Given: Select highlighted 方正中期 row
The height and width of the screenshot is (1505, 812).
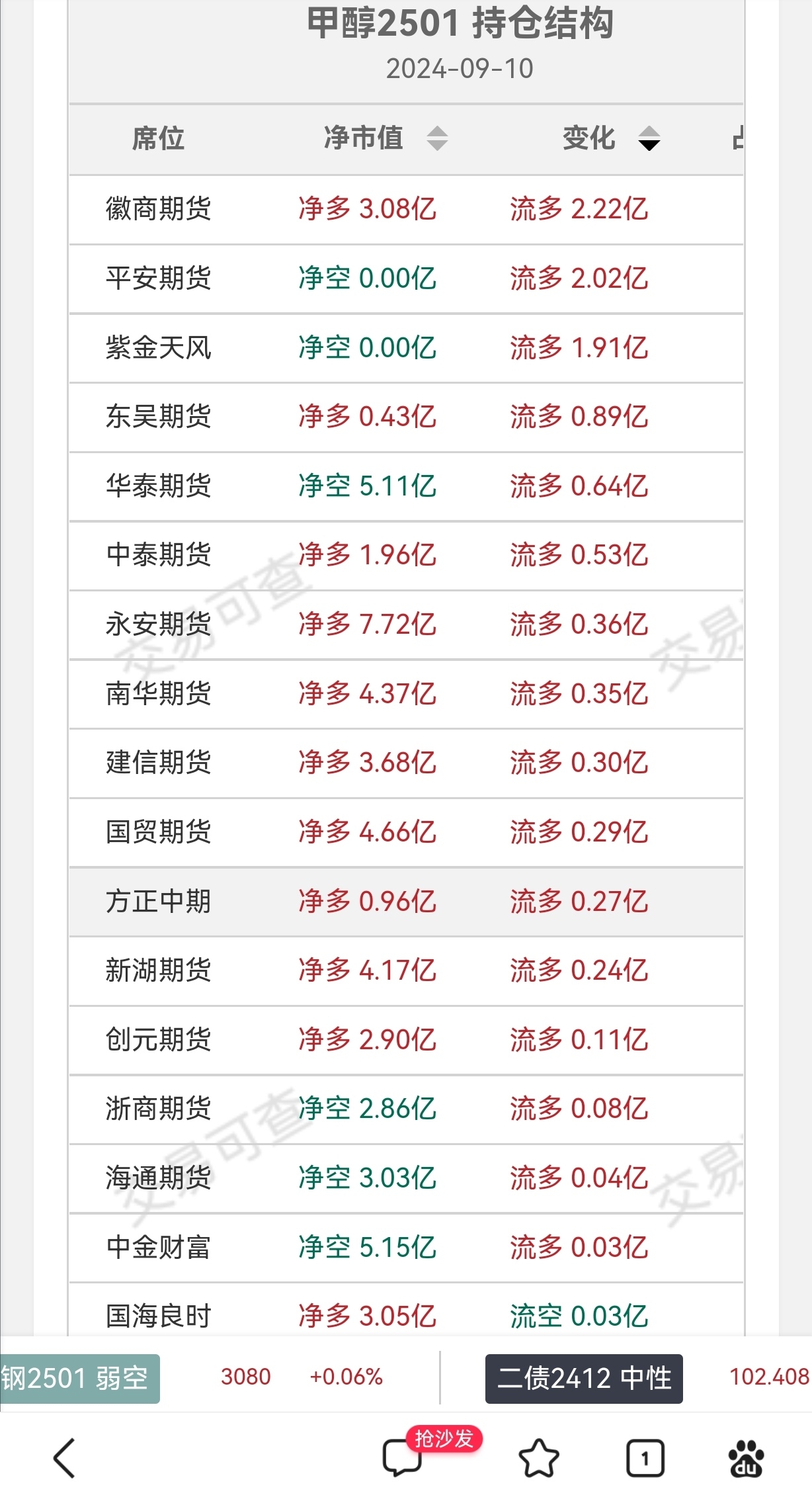Looking at the screenshot, I should click(x=406, y=902).
